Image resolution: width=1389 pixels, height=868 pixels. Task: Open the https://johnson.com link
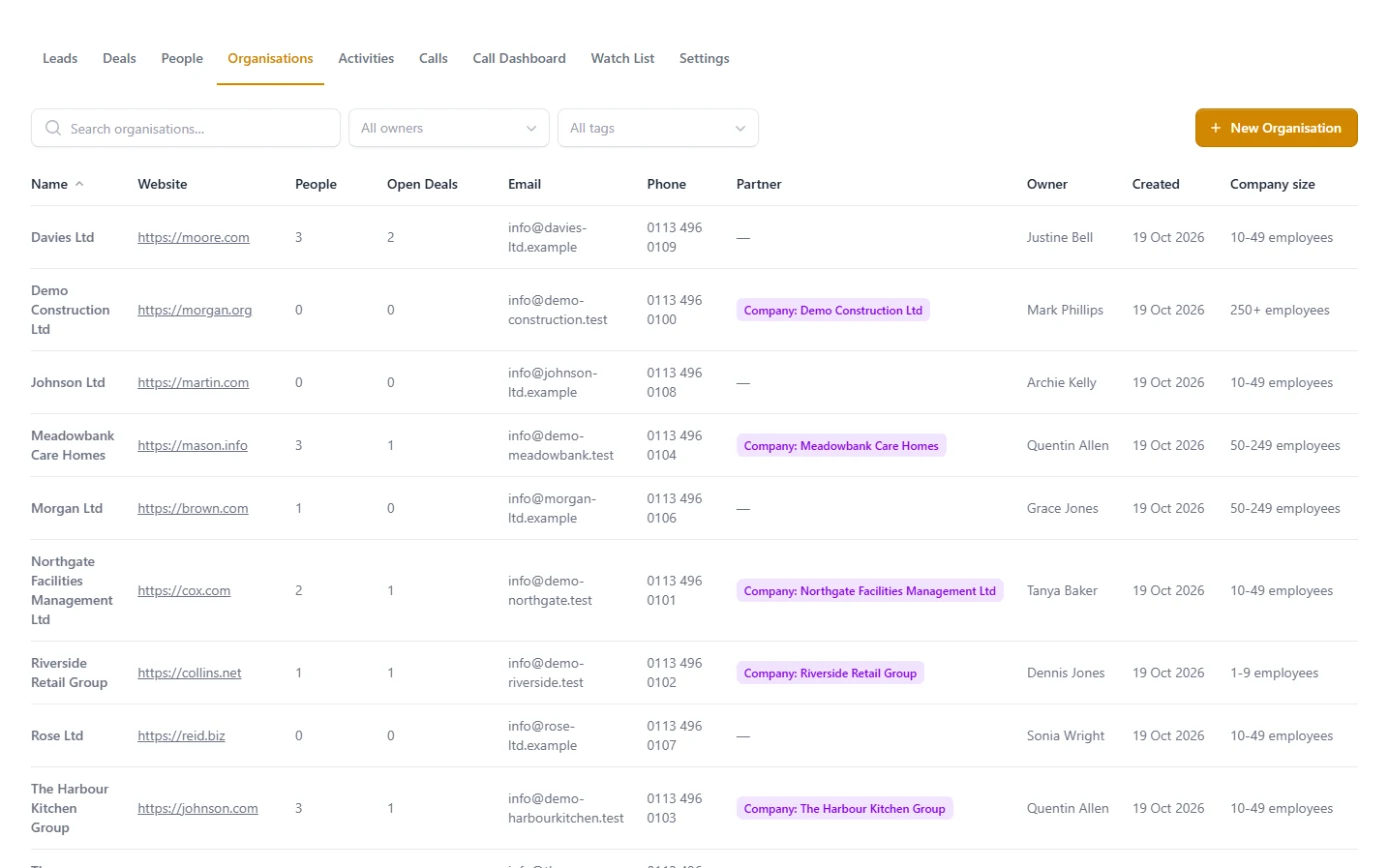[198, 808]
